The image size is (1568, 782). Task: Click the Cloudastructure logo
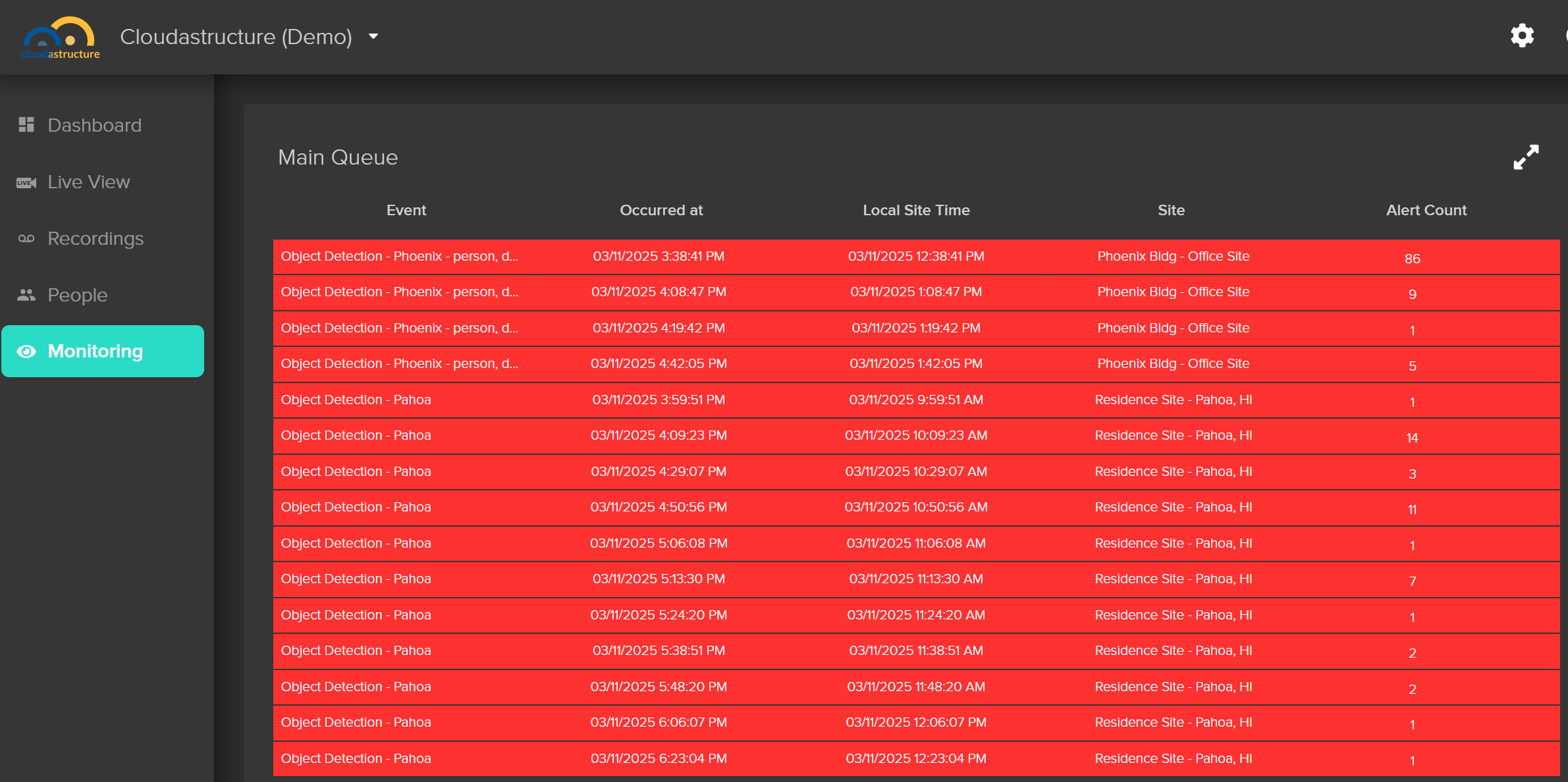(60, 38)
